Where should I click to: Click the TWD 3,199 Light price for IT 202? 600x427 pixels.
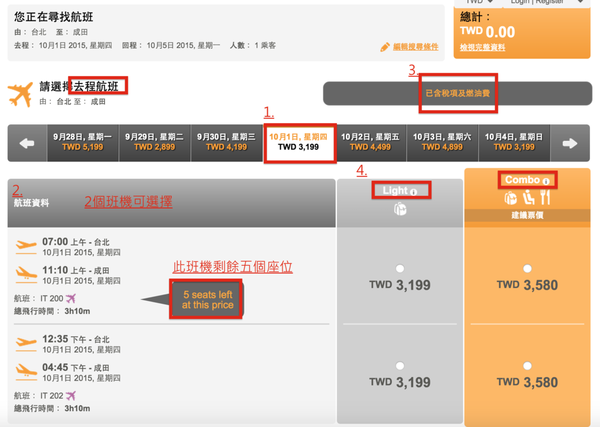tap(400, 382)
